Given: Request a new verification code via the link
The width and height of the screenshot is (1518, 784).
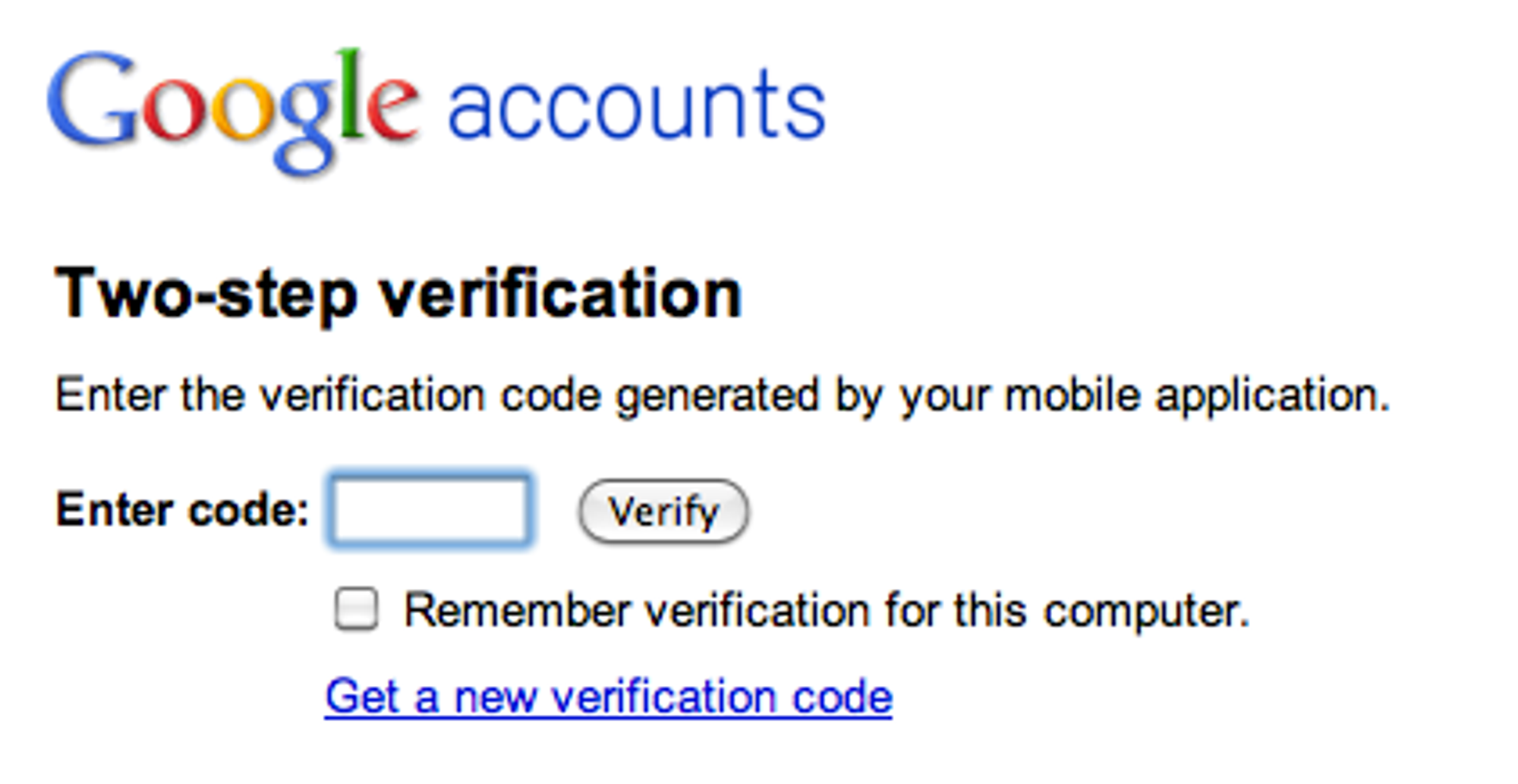Looking at the screenshot, I should 609,697.
